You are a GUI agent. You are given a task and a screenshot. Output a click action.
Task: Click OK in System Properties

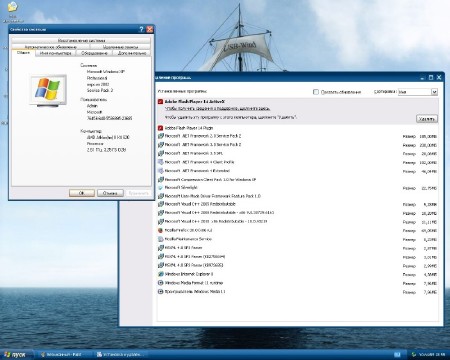pos(82,193)
